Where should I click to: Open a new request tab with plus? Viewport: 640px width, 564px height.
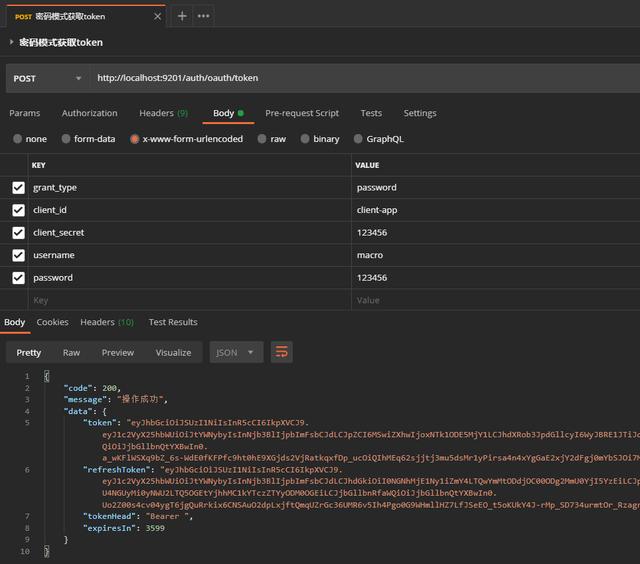point(182,16)
